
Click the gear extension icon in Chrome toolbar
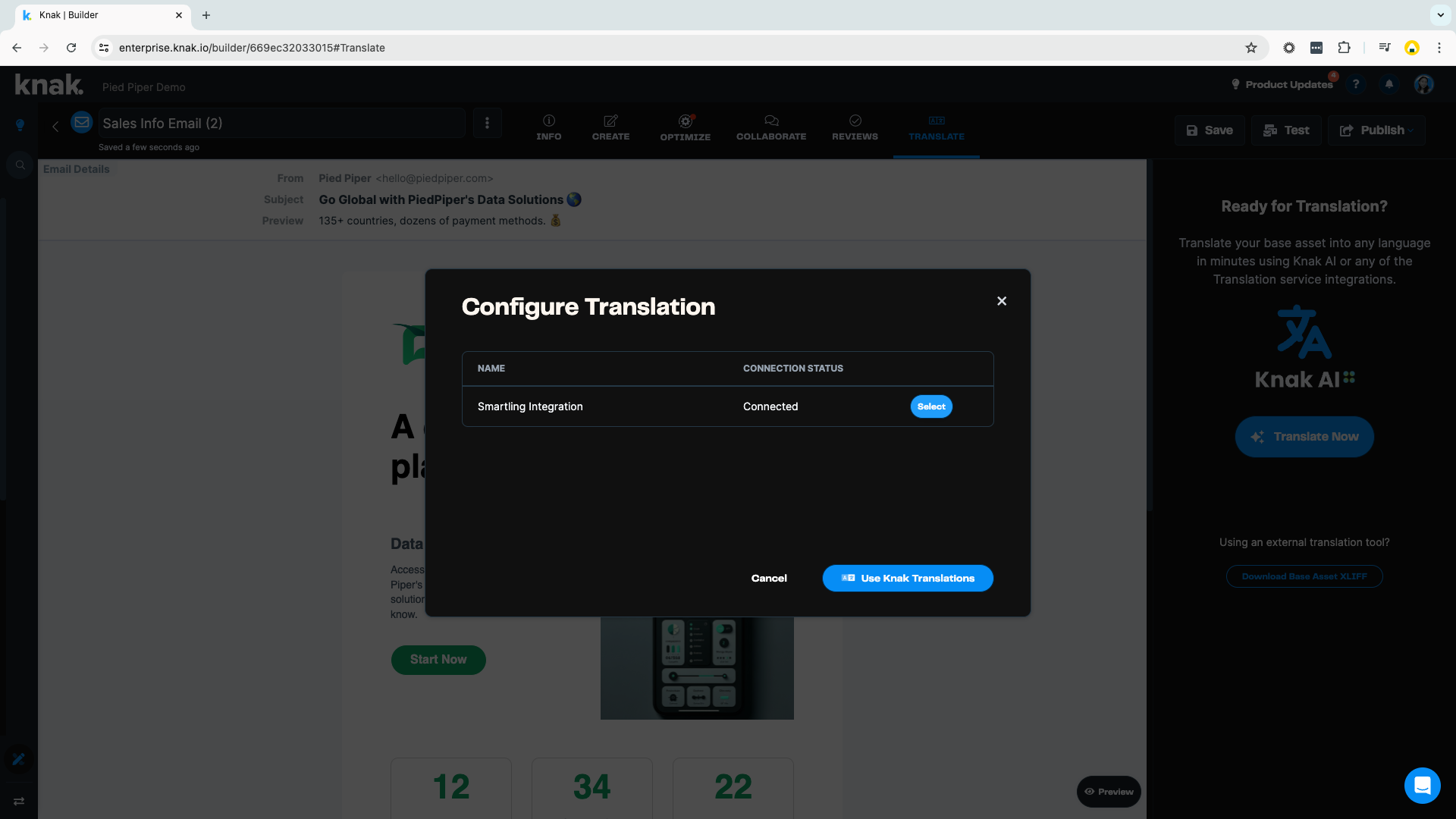point(1289,48)
